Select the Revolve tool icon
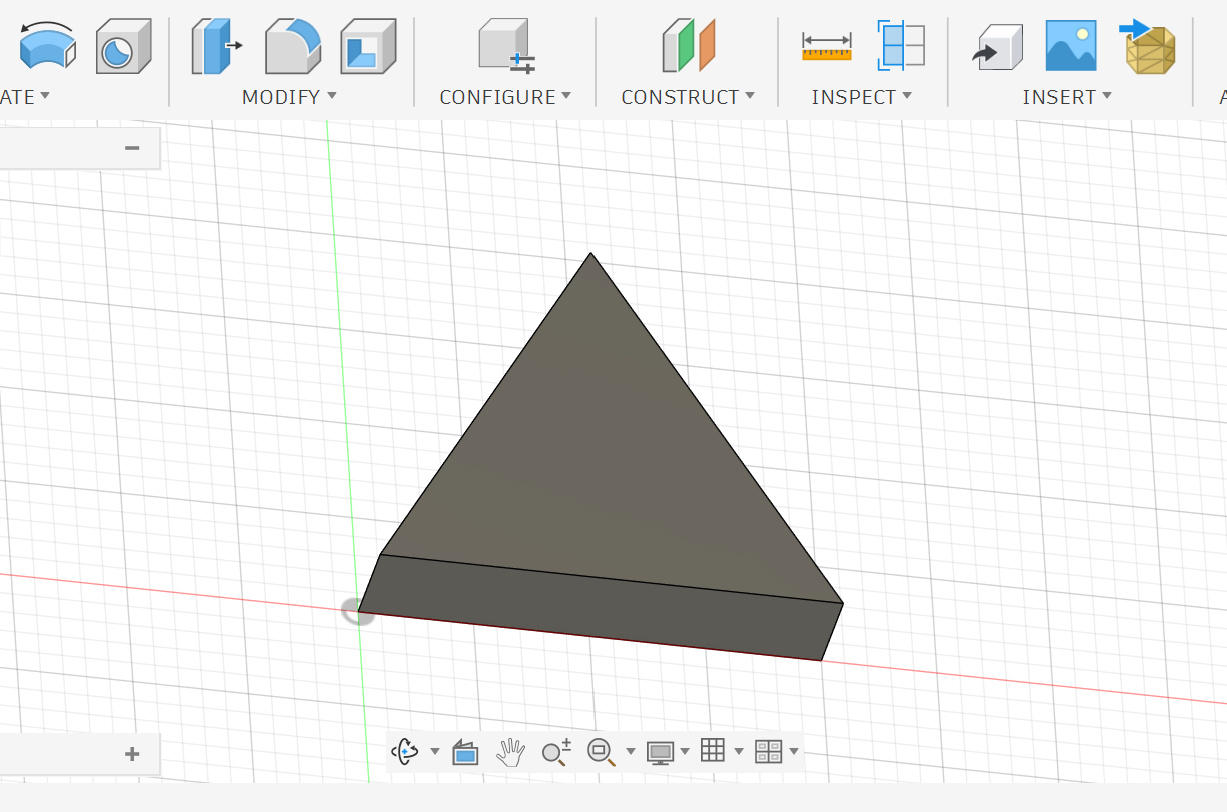 47,46
